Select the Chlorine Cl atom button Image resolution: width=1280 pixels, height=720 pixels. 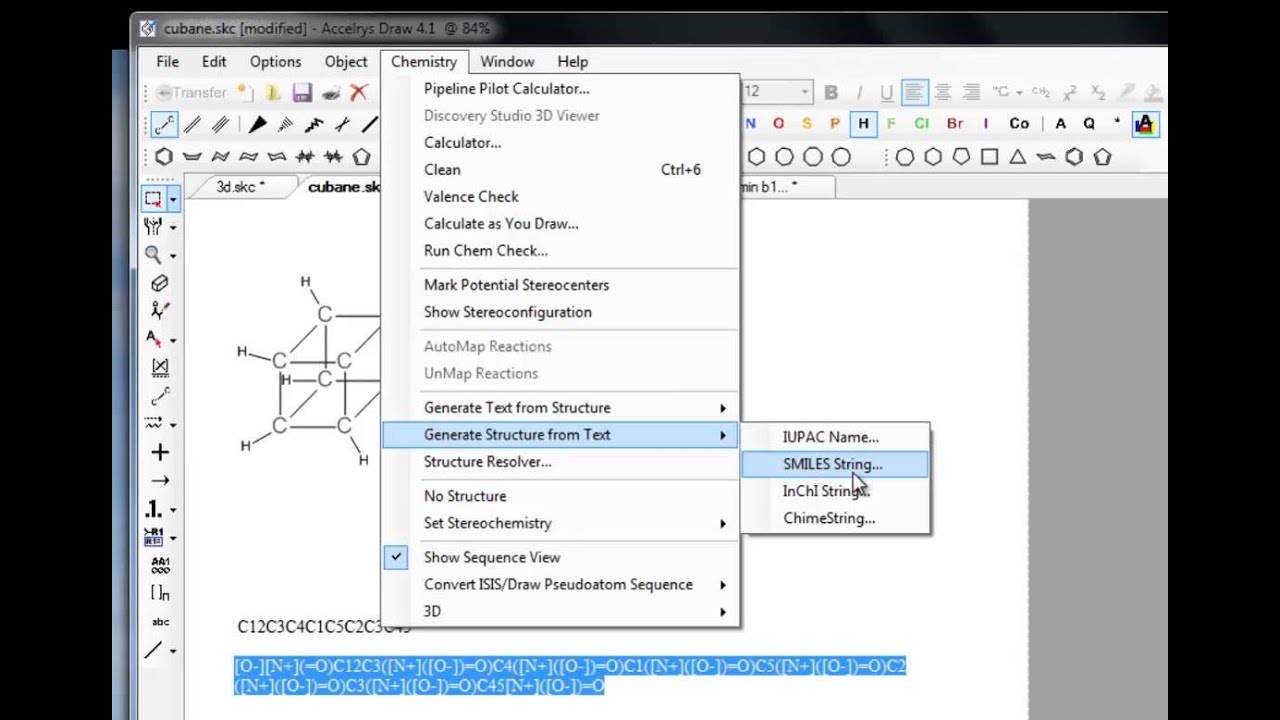[921, 124]
